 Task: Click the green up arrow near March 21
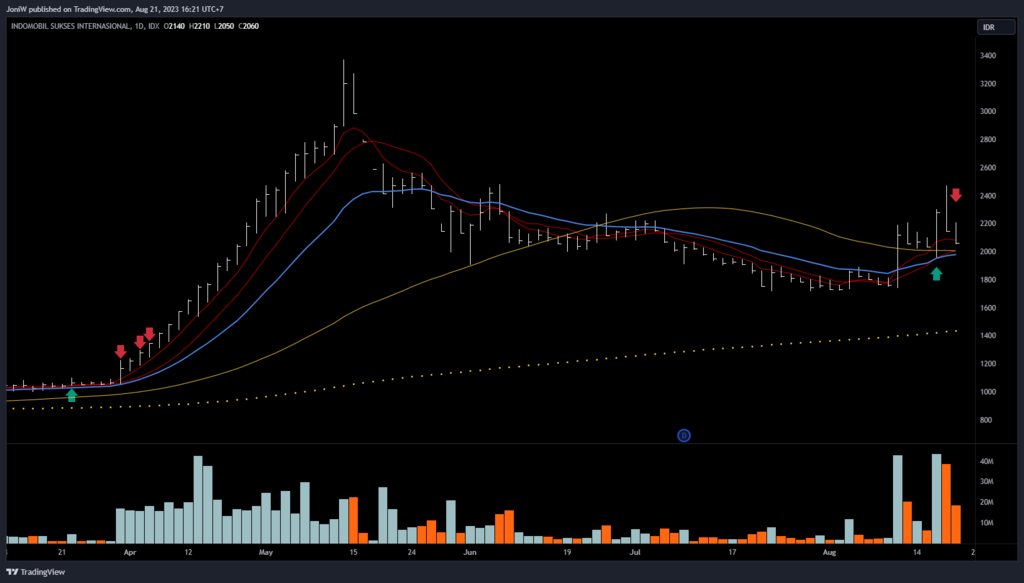(x=71, y=395)
